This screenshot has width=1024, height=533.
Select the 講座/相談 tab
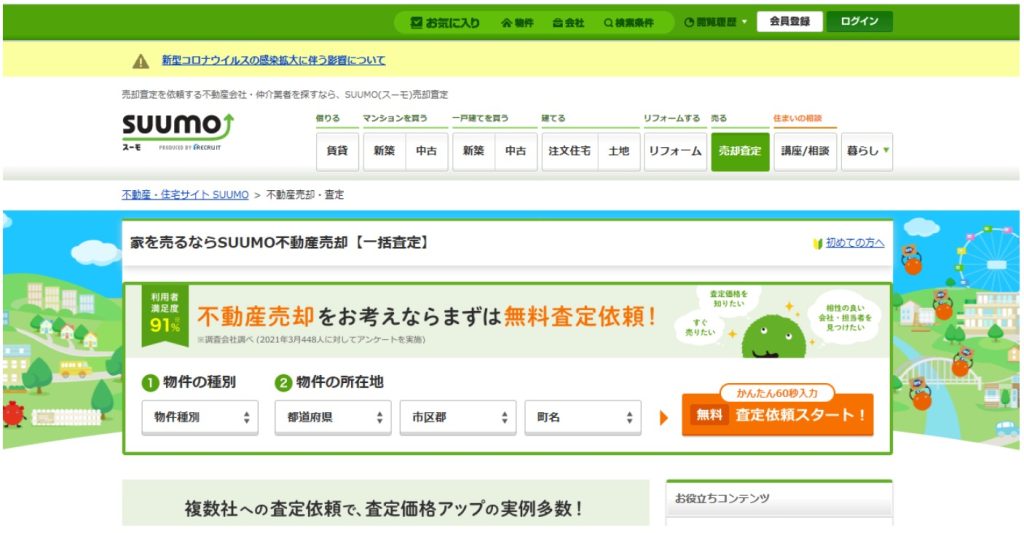point(805,152)
